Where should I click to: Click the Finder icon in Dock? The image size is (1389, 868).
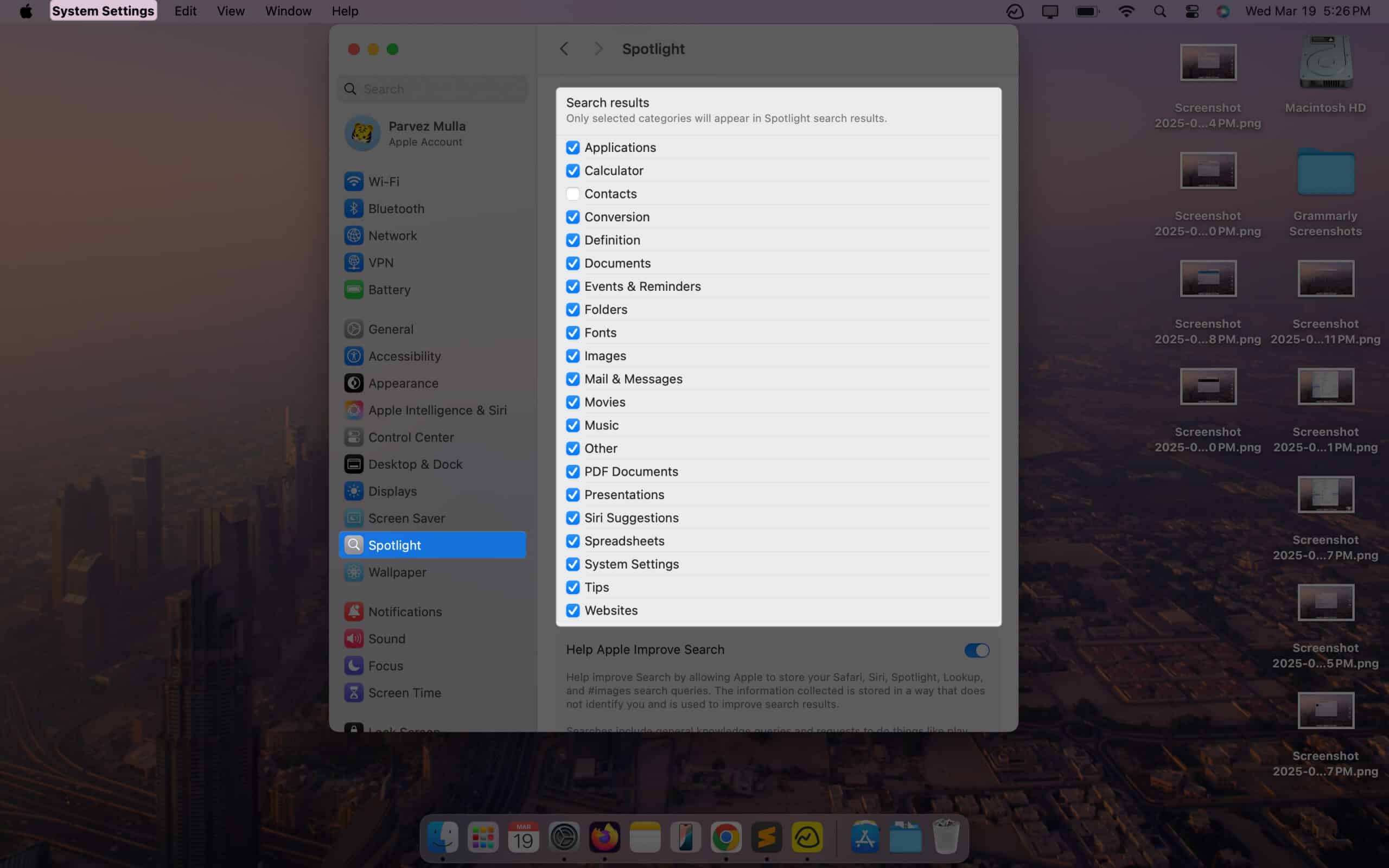(441, 838)
